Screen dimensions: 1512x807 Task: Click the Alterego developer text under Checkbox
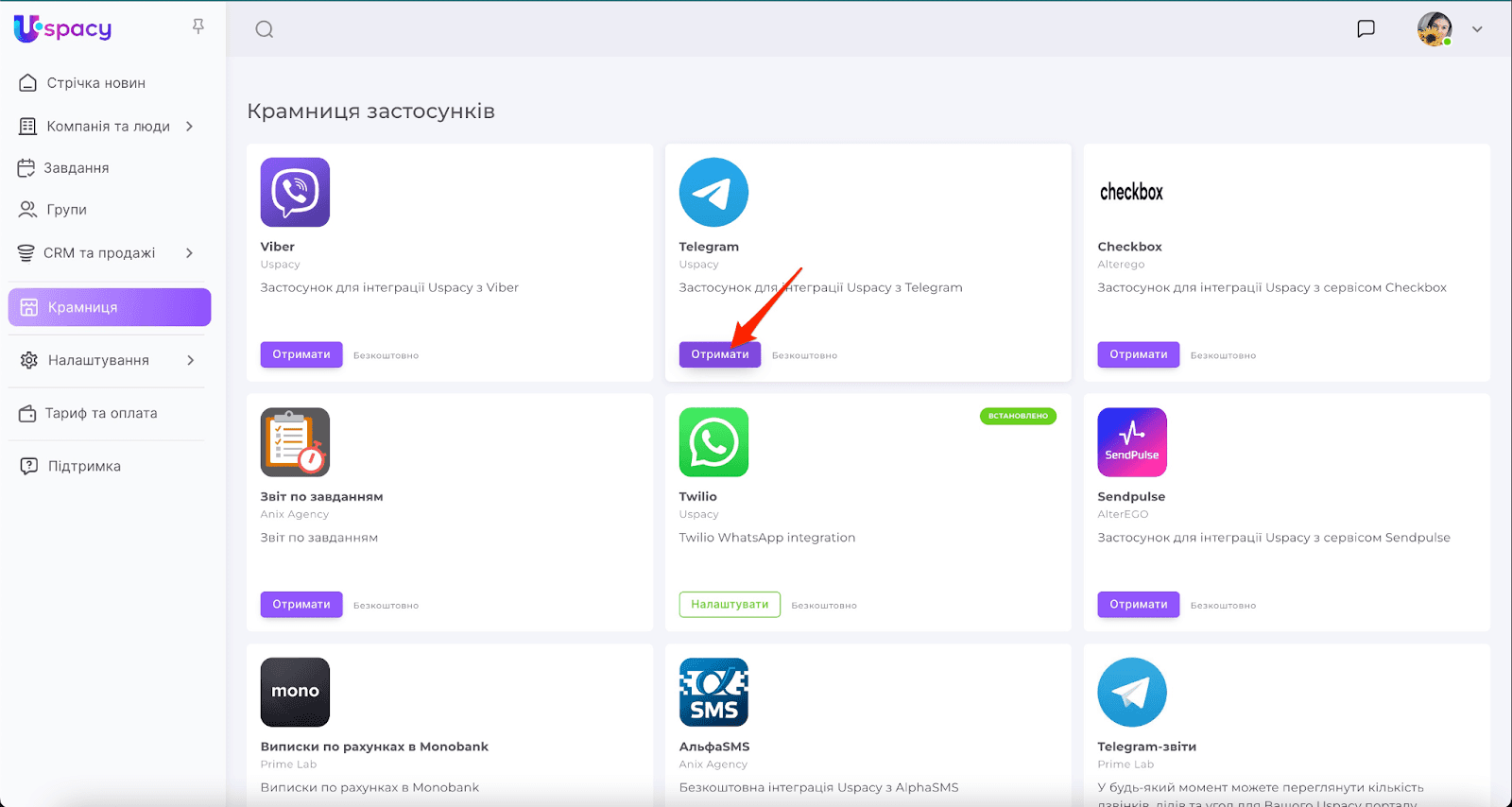1121,265
